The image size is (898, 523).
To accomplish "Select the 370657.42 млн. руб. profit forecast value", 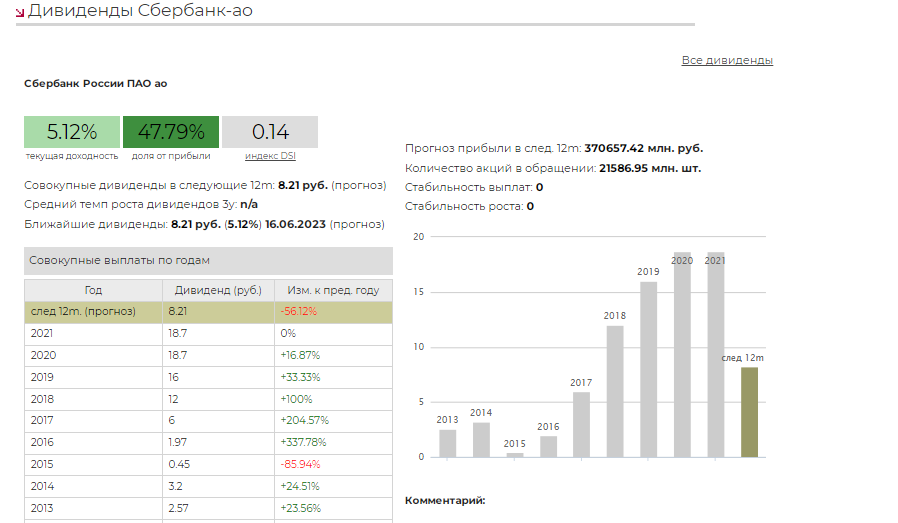I will 643,148.
